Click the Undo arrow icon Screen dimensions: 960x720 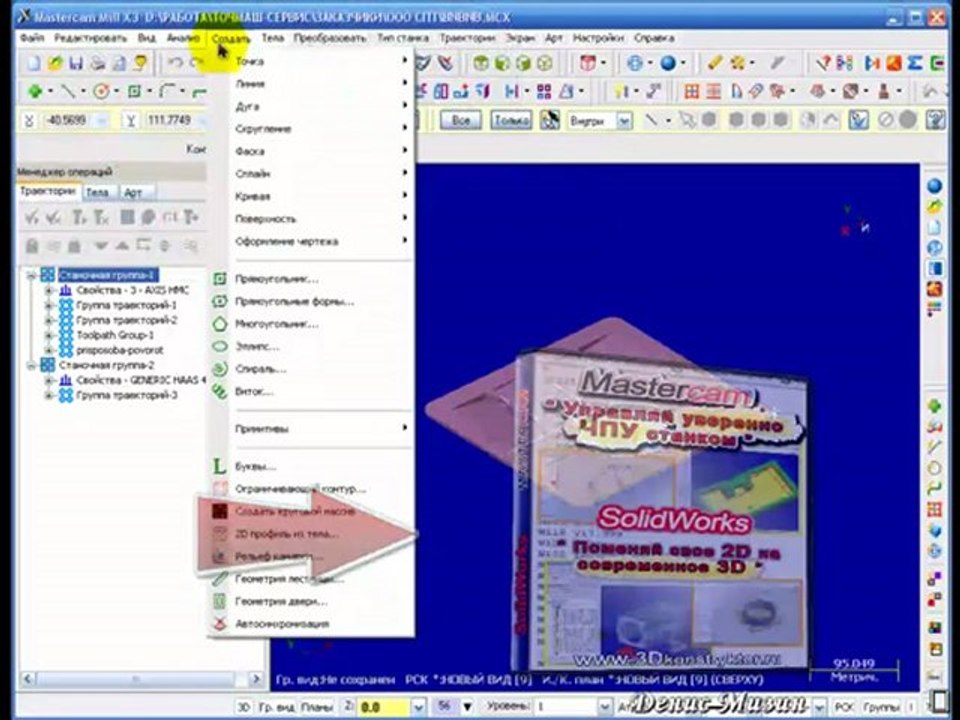176,62
